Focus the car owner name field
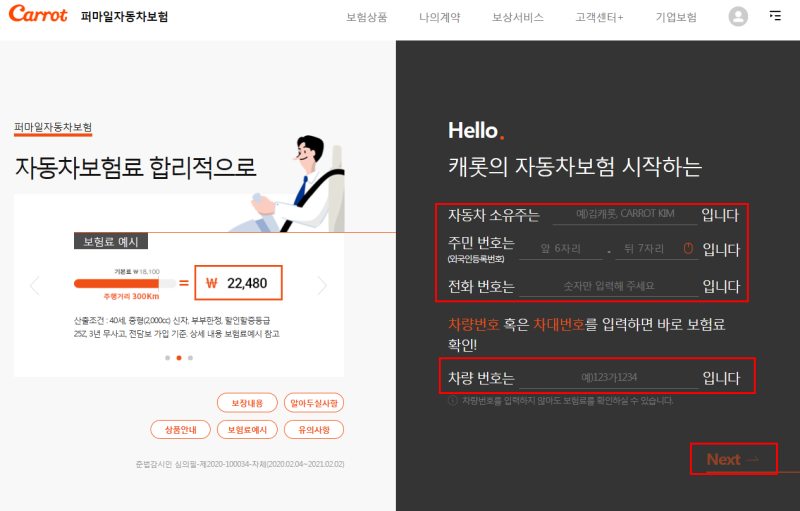The height and width of the screenshot is (511, 800). [625, 214]
